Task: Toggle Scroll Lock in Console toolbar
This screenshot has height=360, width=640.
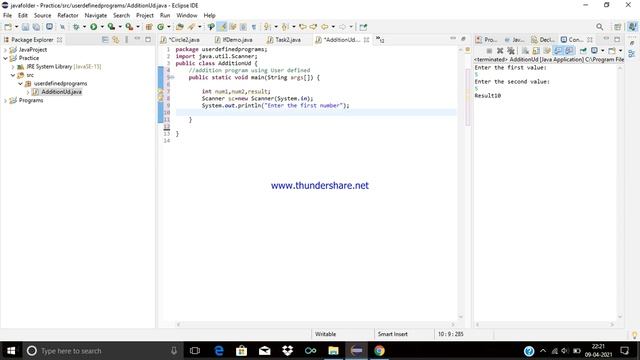Action: [x=536, y=51]
